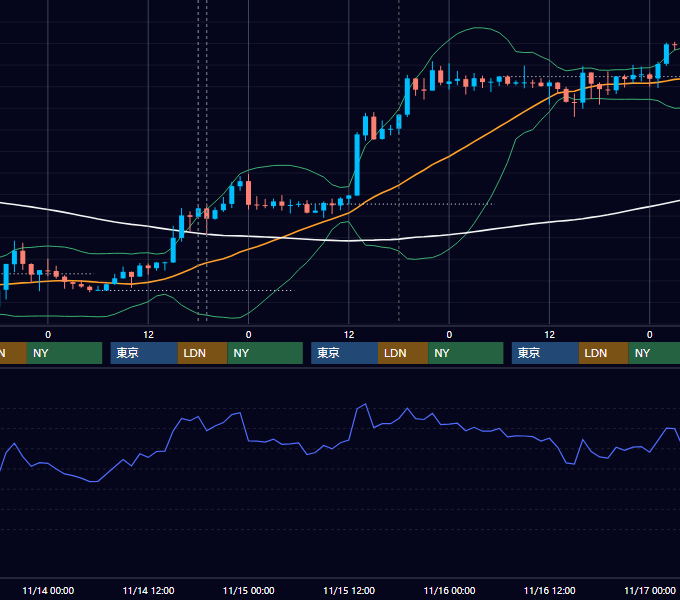Click the 11/15 12:00 date label

click(x=349, y=590)
